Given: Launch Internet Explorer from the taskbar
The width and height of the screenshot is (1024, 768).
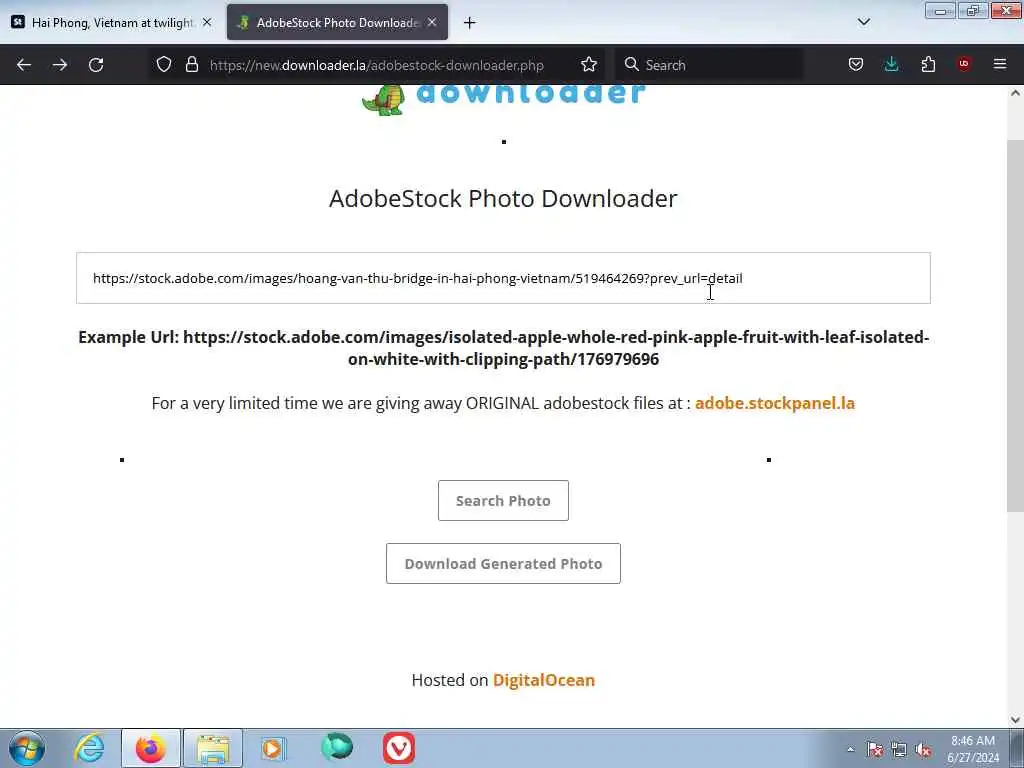Looking at the screenshot, I should 89,748.
